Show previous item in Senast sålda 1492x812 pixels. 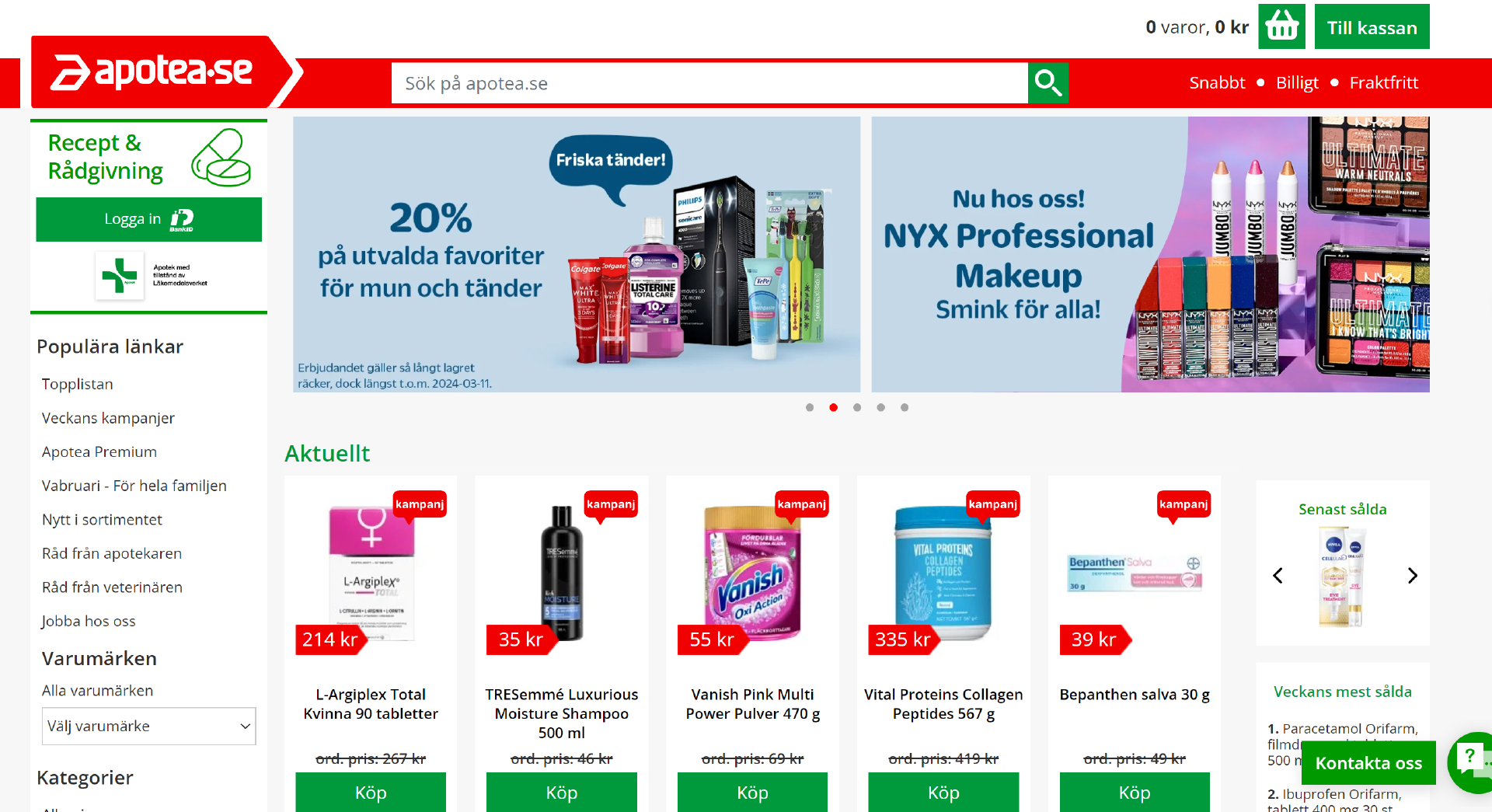1278,576
